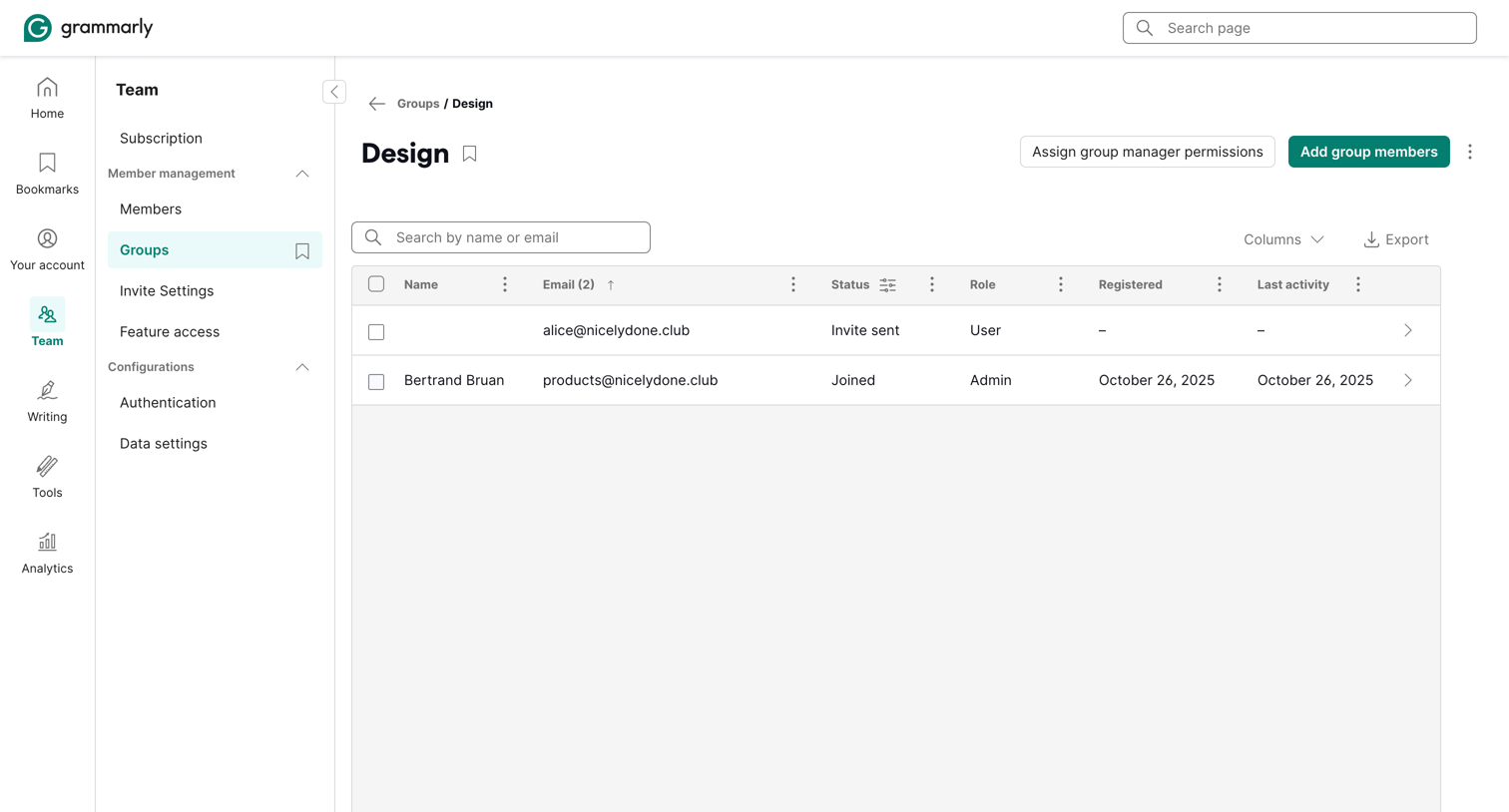Screen dimensions: 1509x812
Task: Open Authentication settings
Action: pyautogui.click(x=168, y=403)
